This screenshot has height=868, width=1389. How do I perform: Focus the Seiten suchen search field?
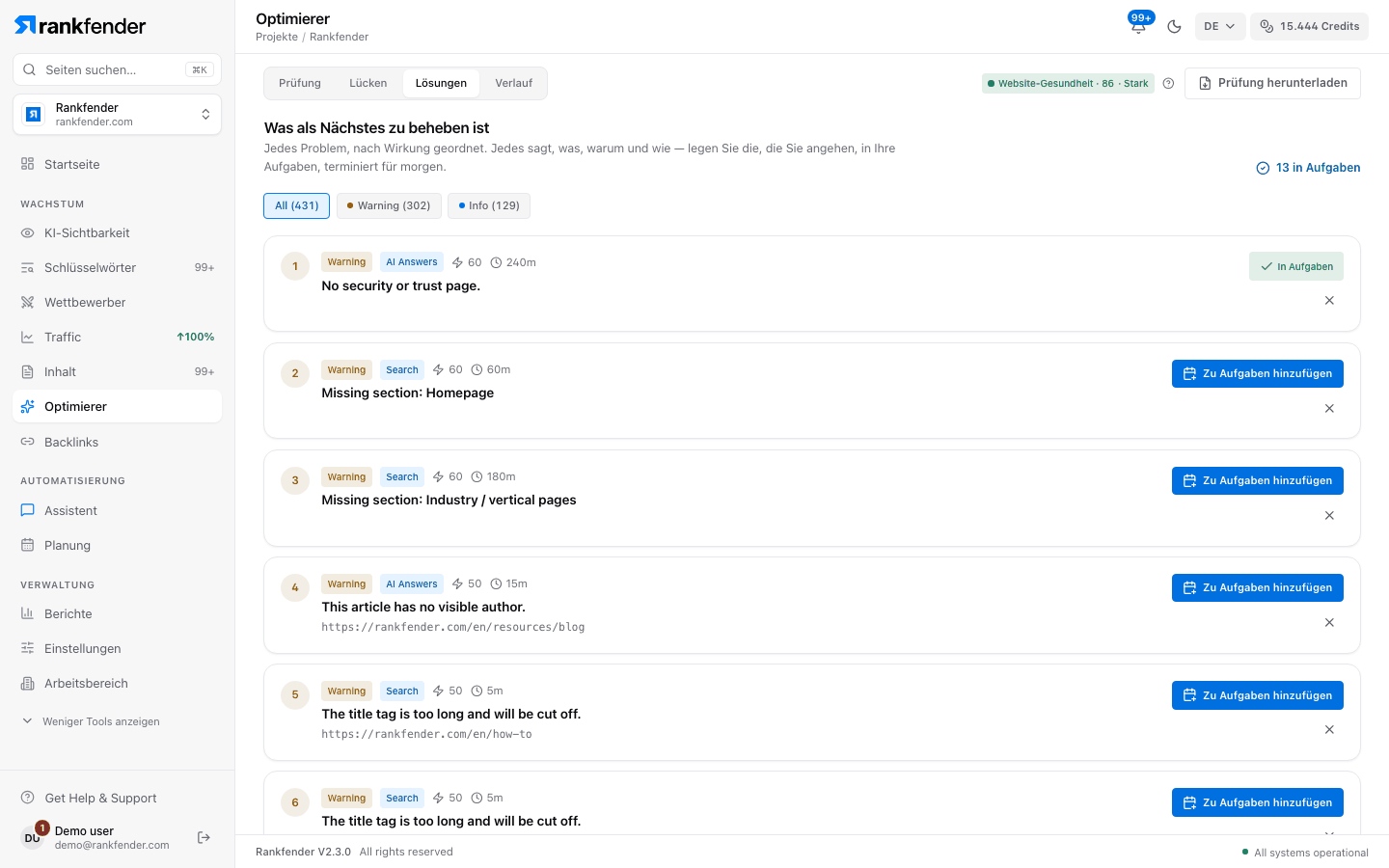pyautogui.click(x=117, y=69)
